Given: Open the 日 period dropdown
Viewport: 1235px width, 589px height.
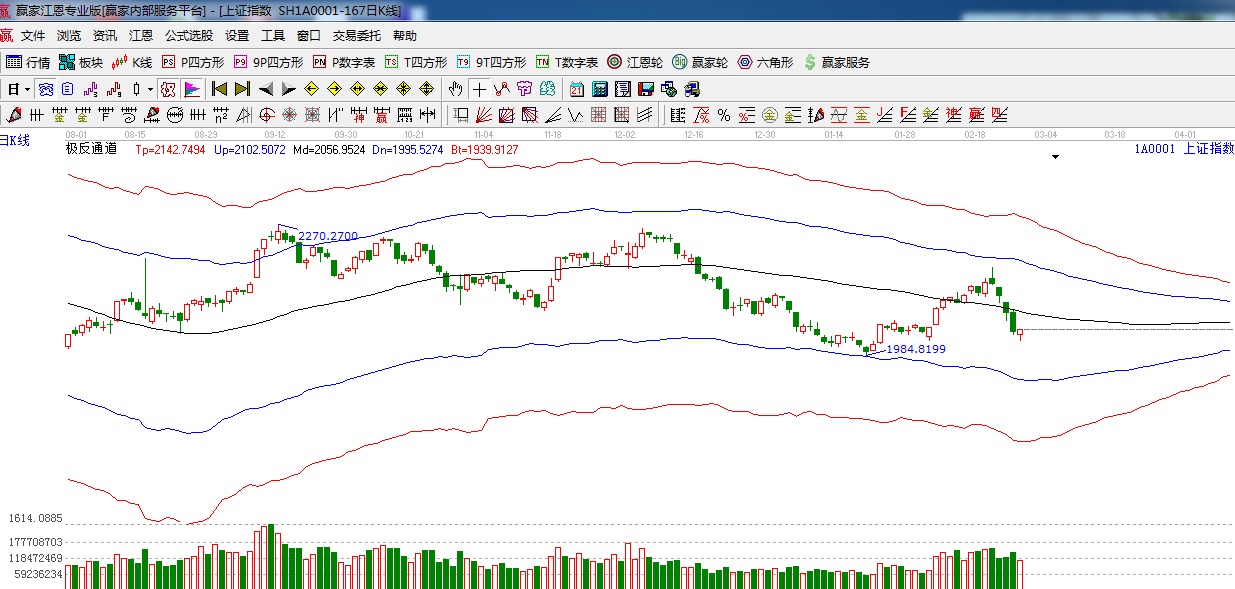Looking at the screenshot, I should pos(17,89).
